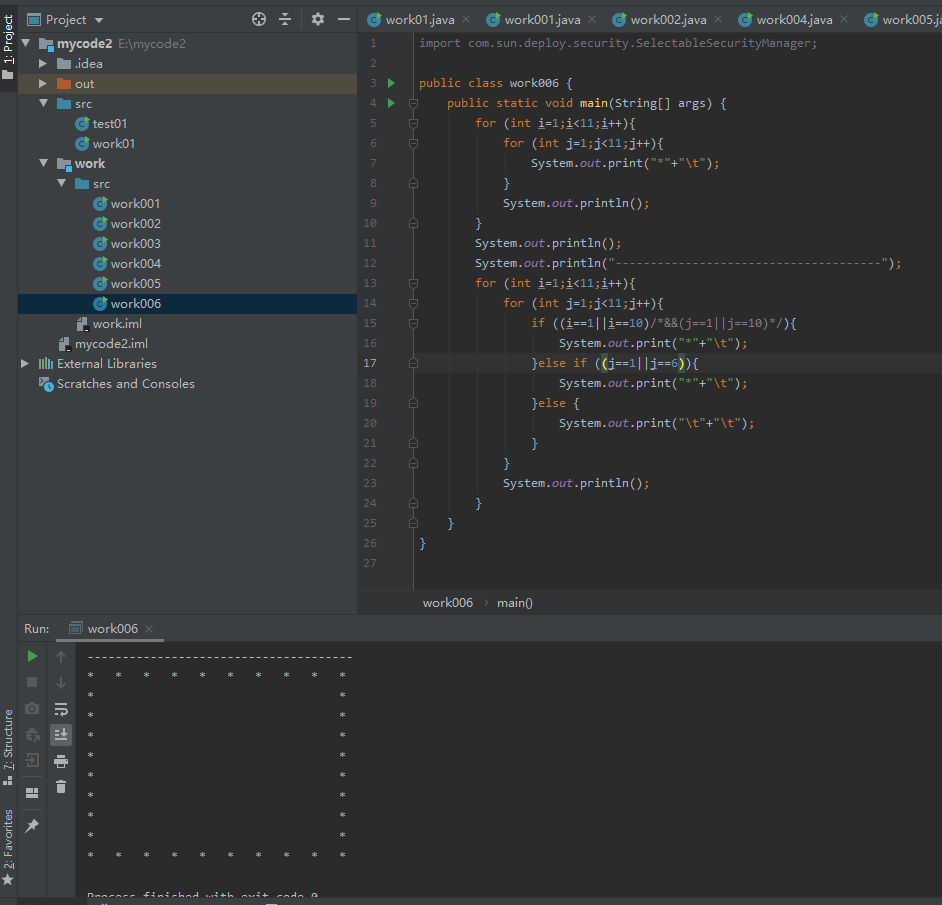This screenshot has height=905, width=942.
Task: Collapse the mycode2 root folder
Action: [x=26, y=43]
